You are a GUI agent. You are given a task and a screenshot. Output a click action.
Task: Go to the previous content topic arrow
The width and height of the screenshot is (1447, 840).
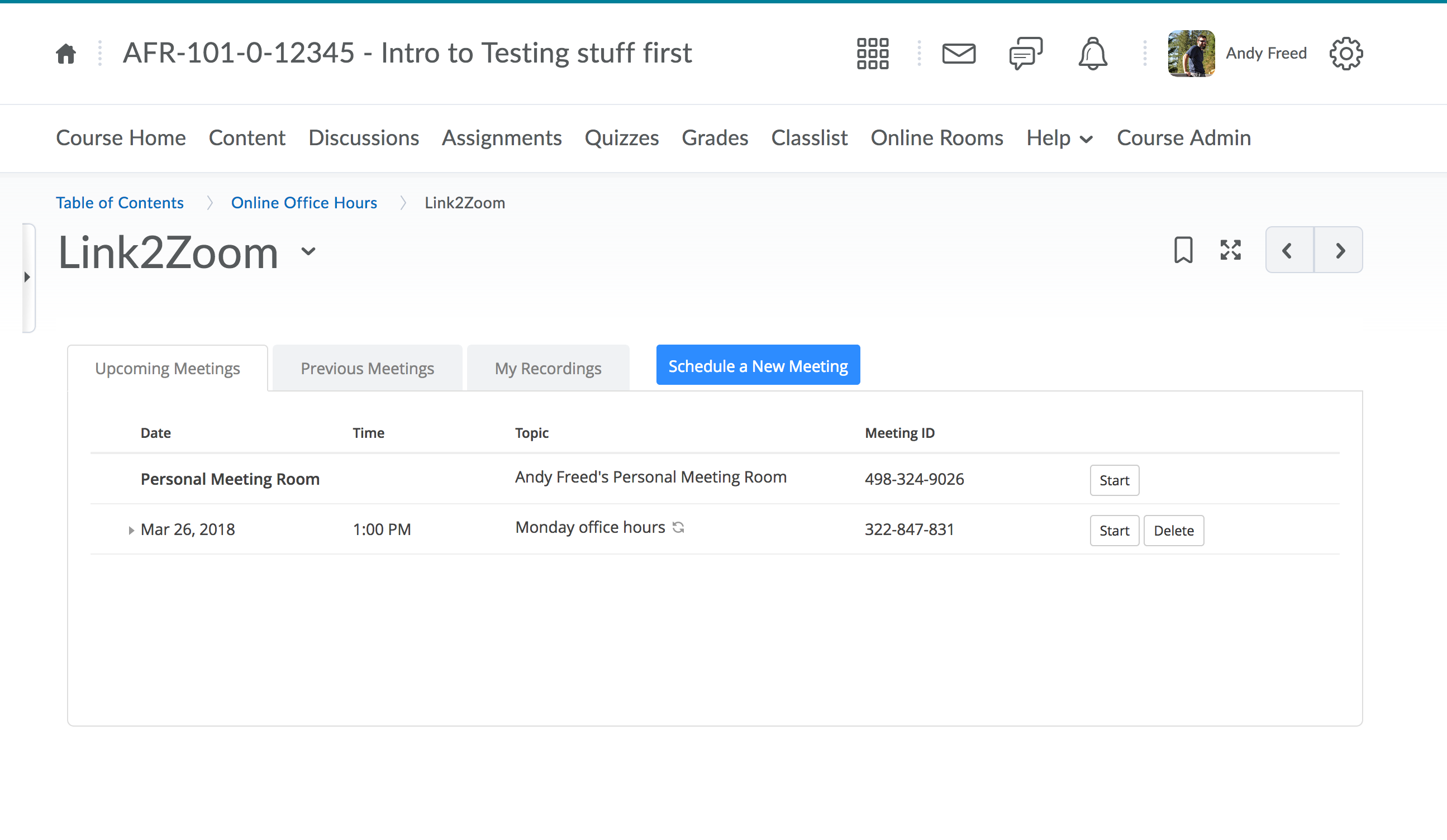(x=1288, y=250)
